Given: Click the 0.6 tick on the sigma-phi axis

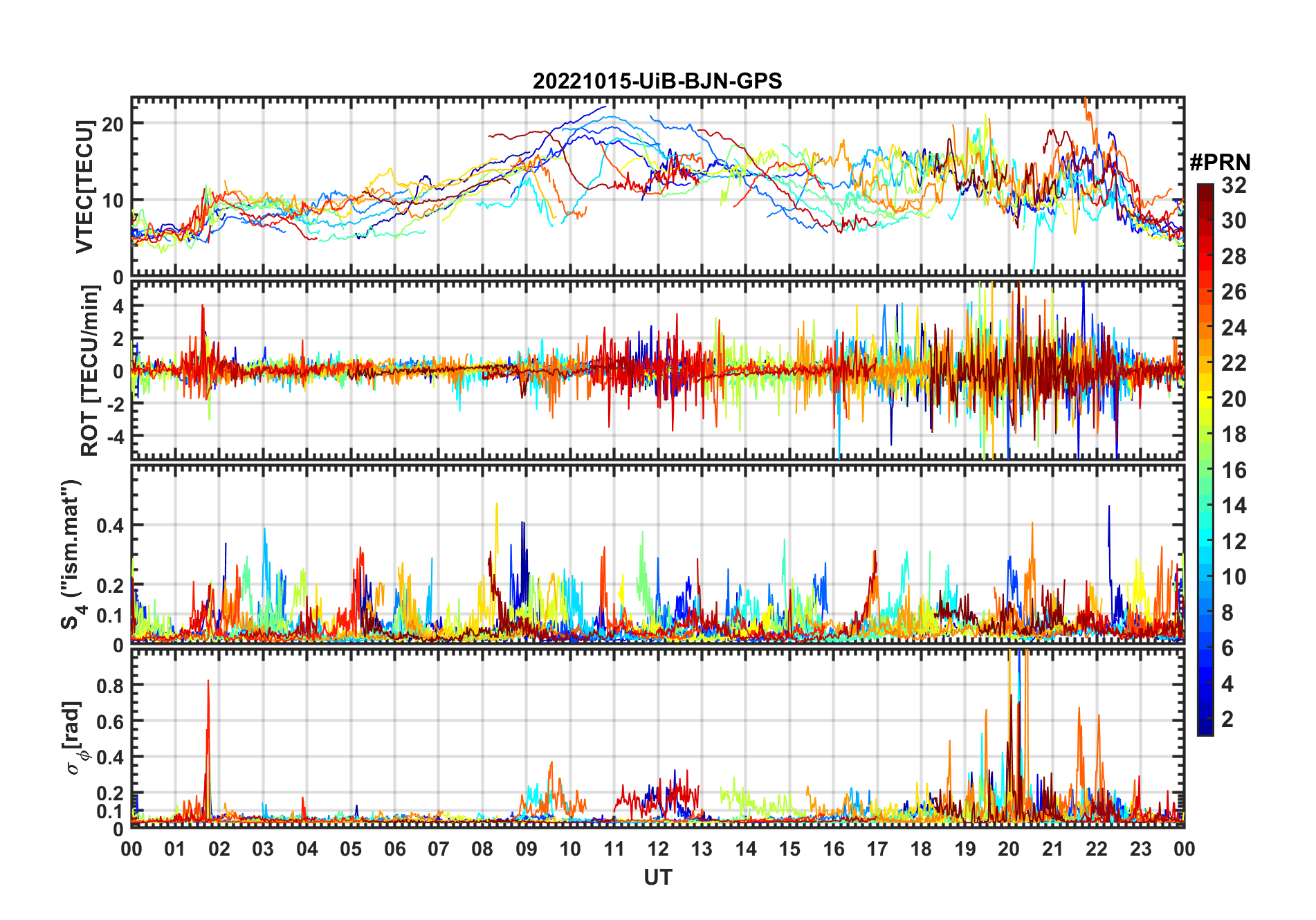Looking at the screenshot, I should (x=110, y=721).
